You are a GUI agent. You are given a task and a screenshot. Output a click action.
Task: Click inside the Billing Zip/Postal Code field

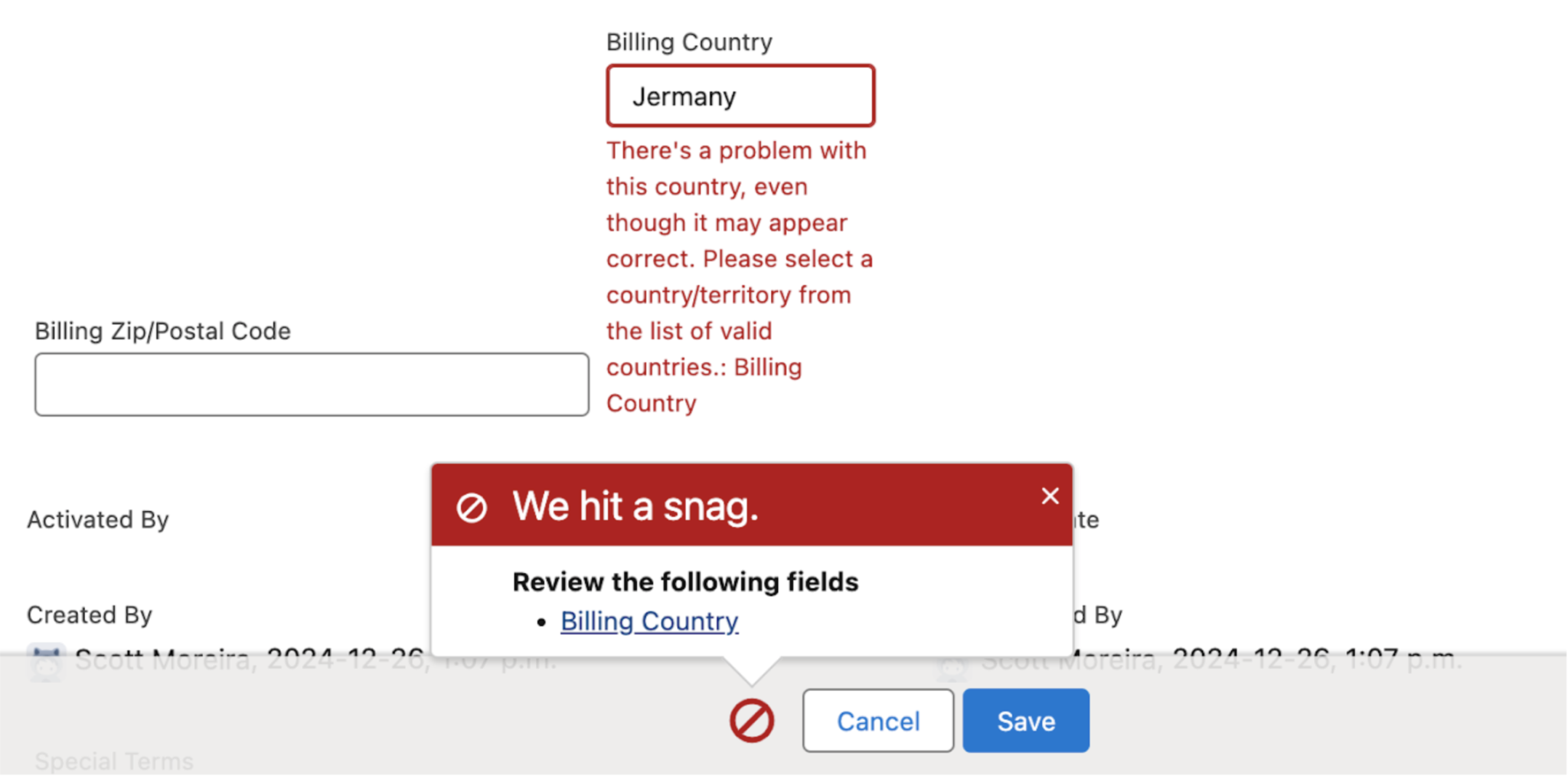(x=311, y=384)
